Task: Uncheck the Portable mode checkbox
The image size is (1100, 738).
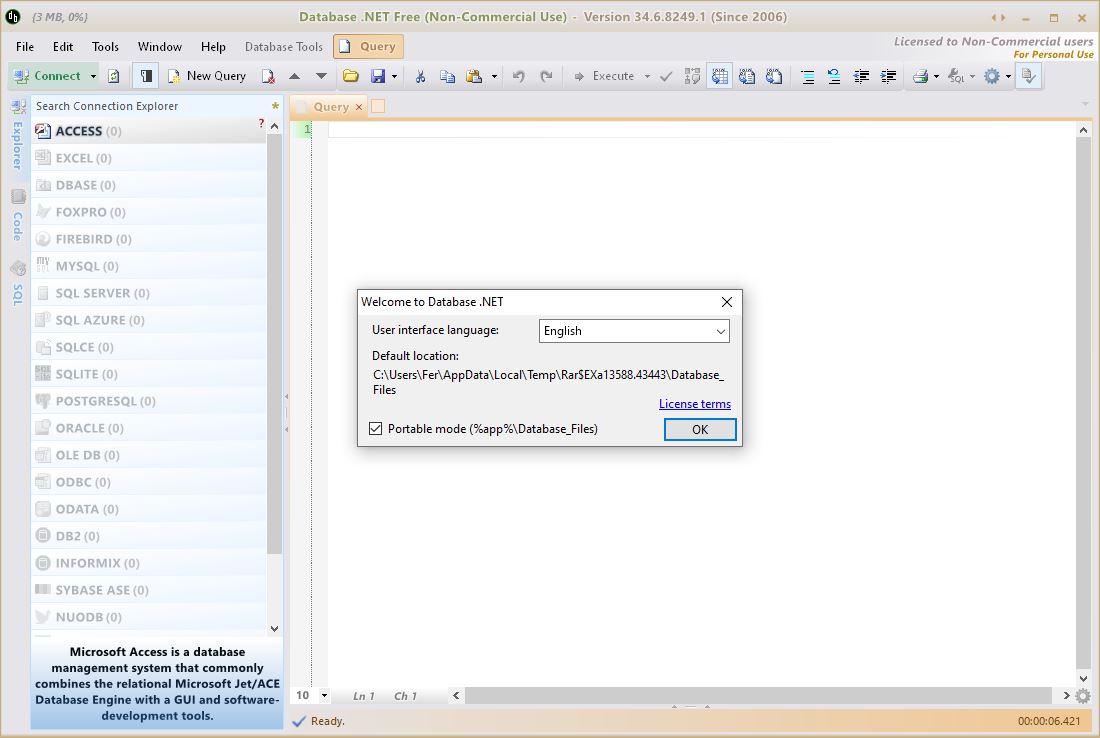Action: tap(376, 429)
